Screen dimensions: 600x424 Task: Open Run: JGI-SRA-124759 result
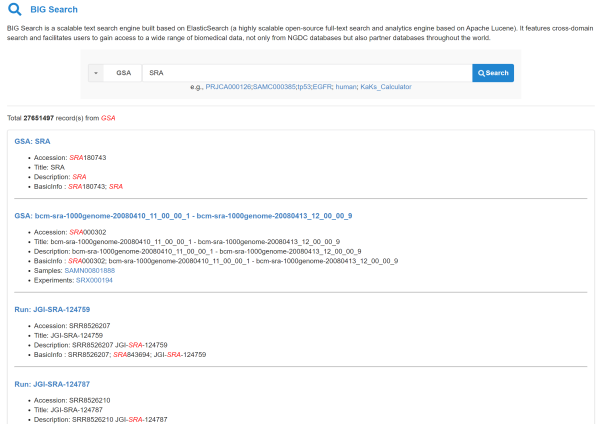pos(52,309)
